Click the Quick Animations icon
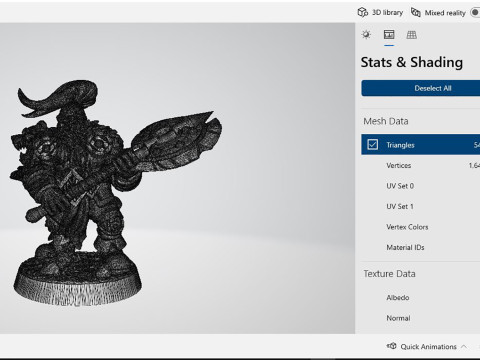The height and width of the screenshot is (360, 480). pos(392,346)
